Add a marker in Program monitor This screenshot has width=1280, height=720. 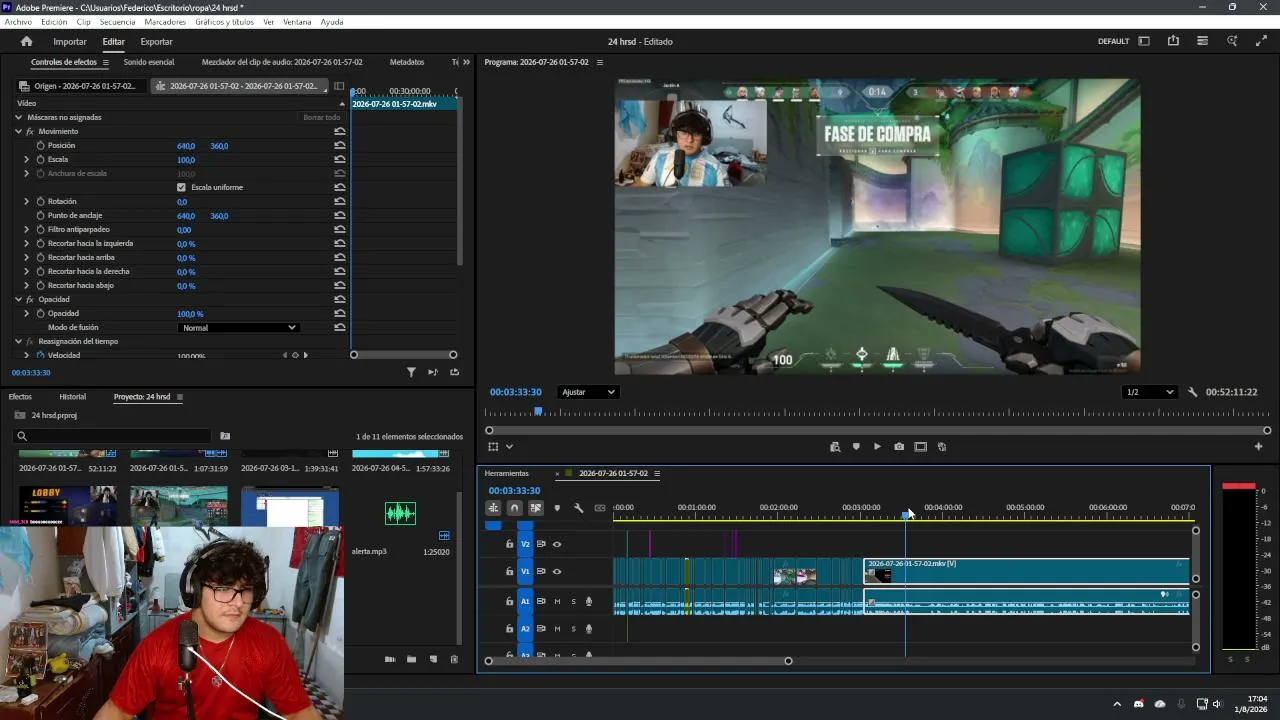pos(856,447)
